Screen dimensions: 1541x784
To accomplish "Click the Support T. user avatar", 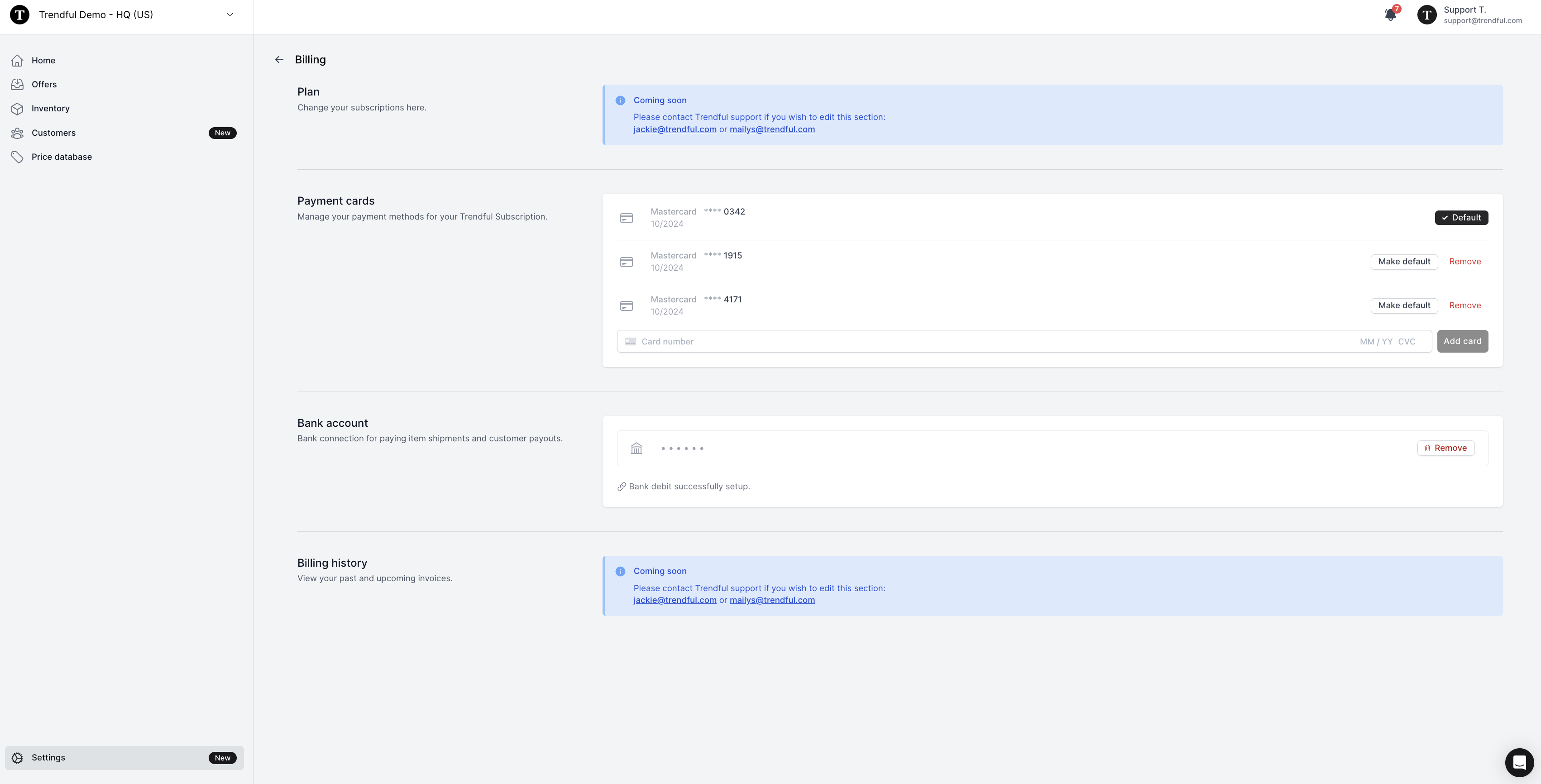I will 1427,15.
